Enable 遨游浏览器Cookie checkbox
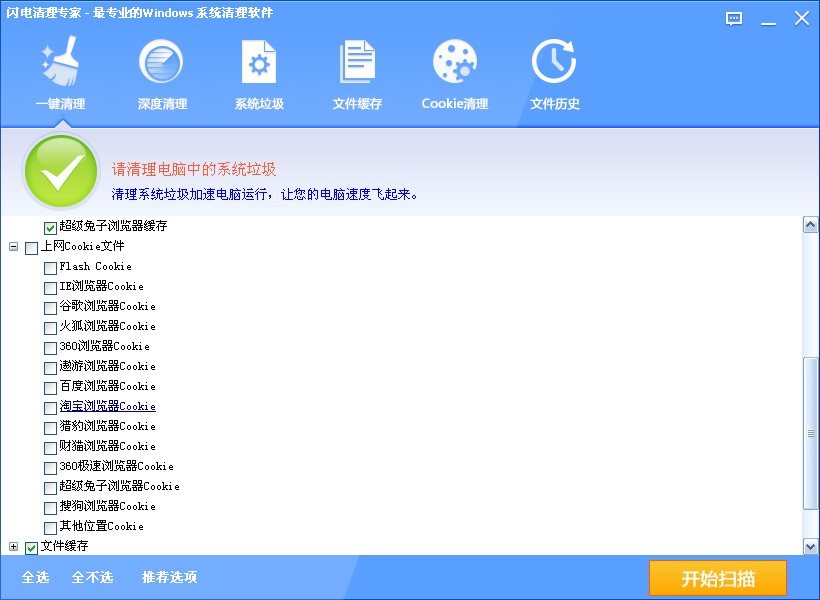This screenshot has width=820, height=600. tap(50, 368)
